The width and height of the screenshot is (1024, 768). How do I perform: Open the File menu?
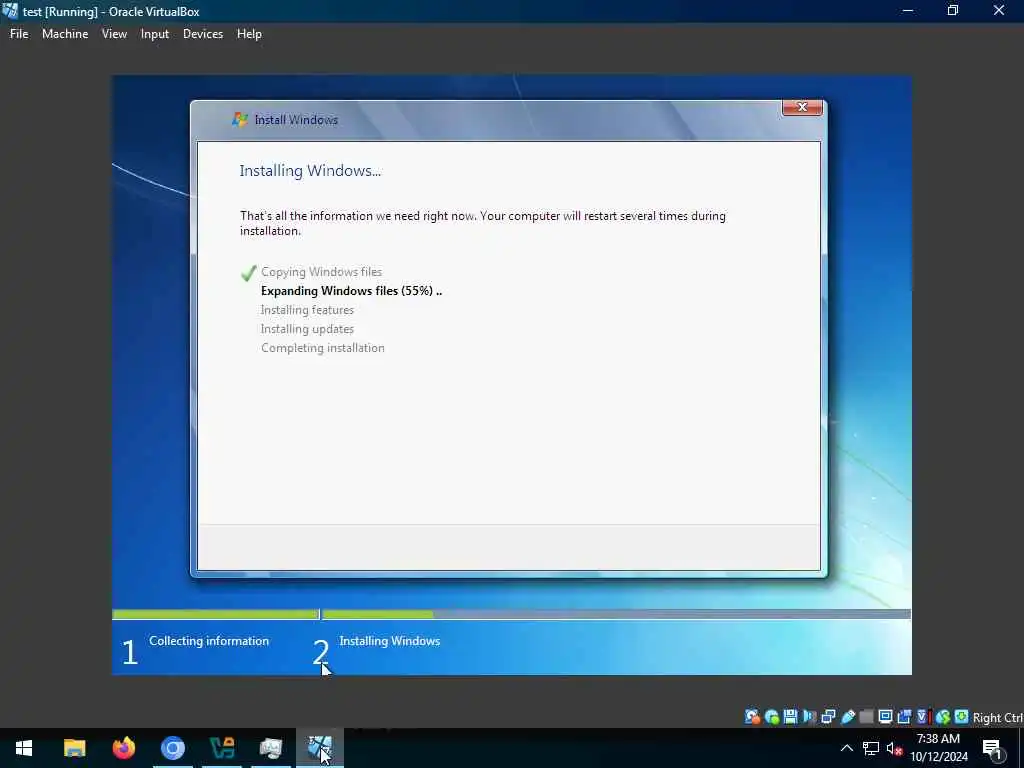(x=19, y=34)
